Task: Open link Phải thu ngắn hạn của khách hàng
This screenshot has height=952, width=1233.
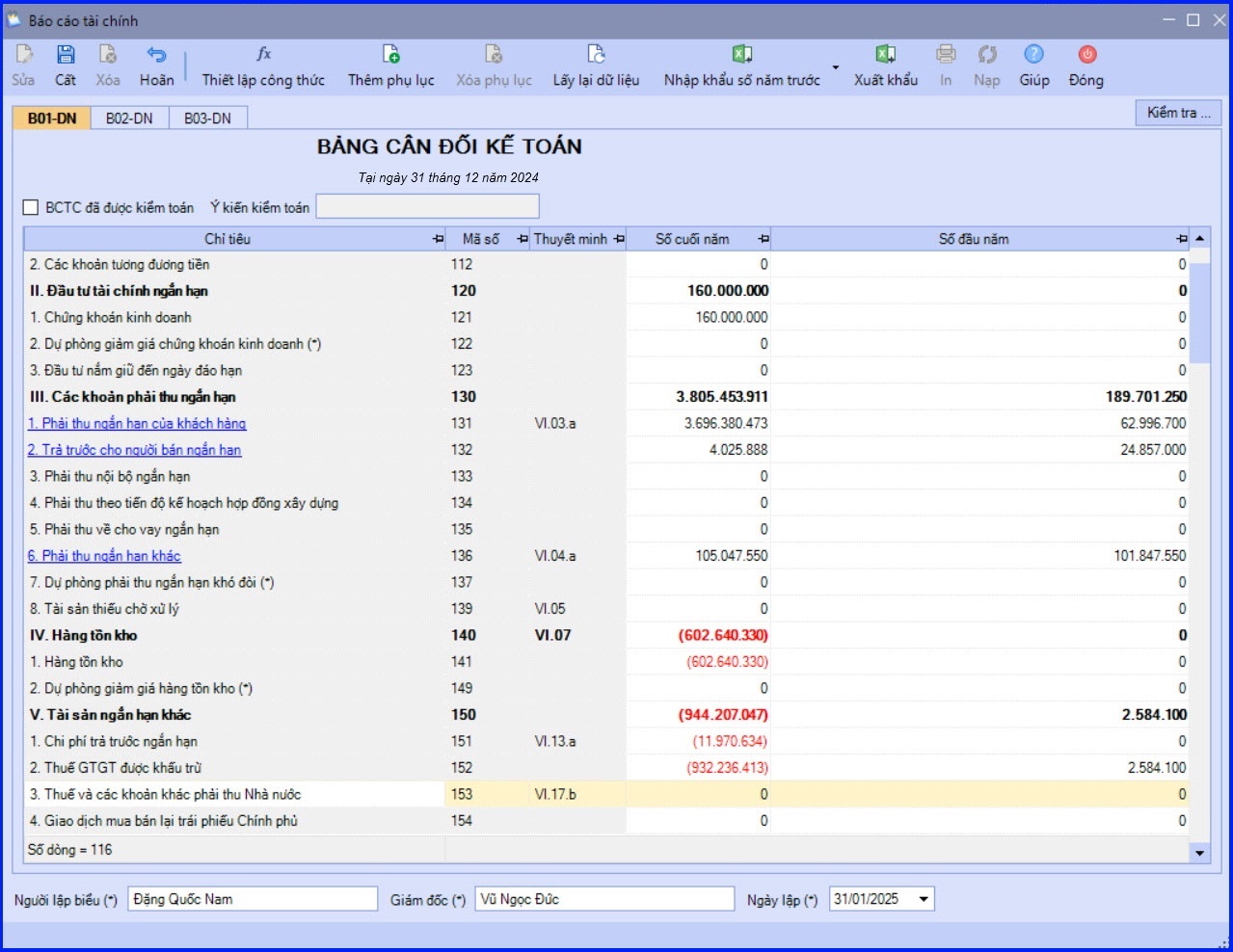Action: click(x=137, y=423)
